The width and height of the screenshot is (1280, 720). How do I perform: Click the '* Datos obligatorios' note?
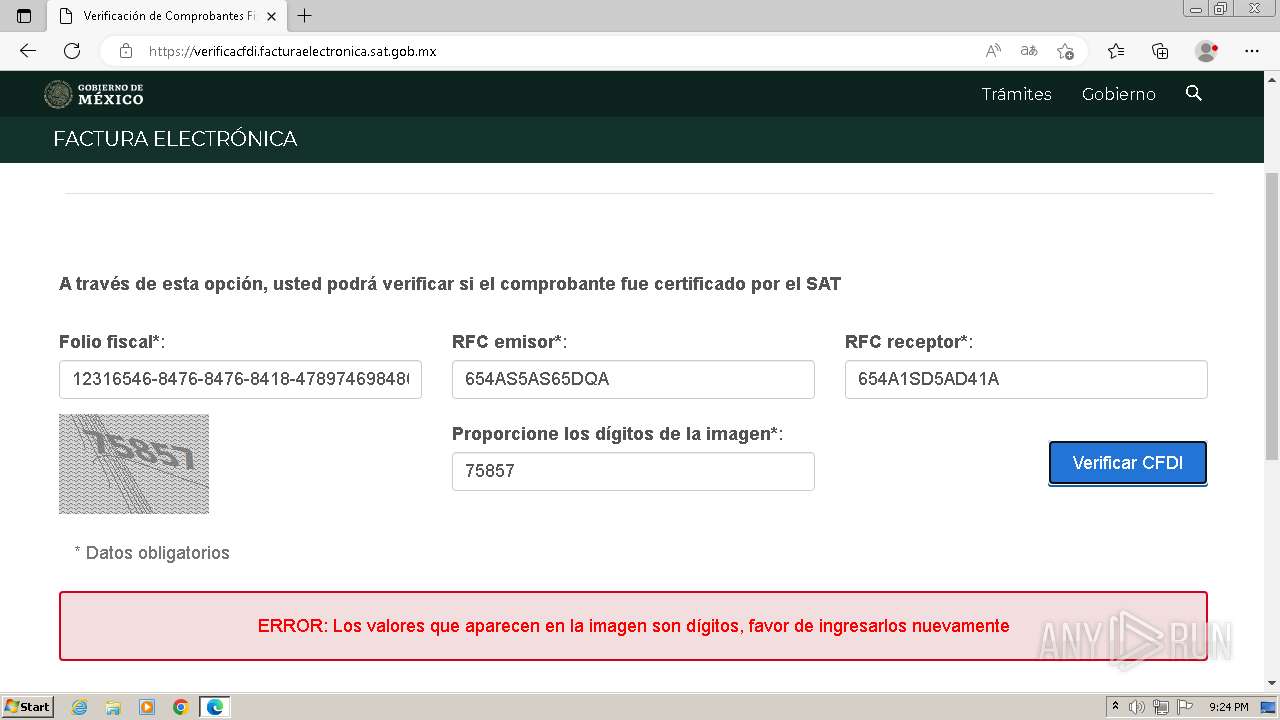click(152, 553)
